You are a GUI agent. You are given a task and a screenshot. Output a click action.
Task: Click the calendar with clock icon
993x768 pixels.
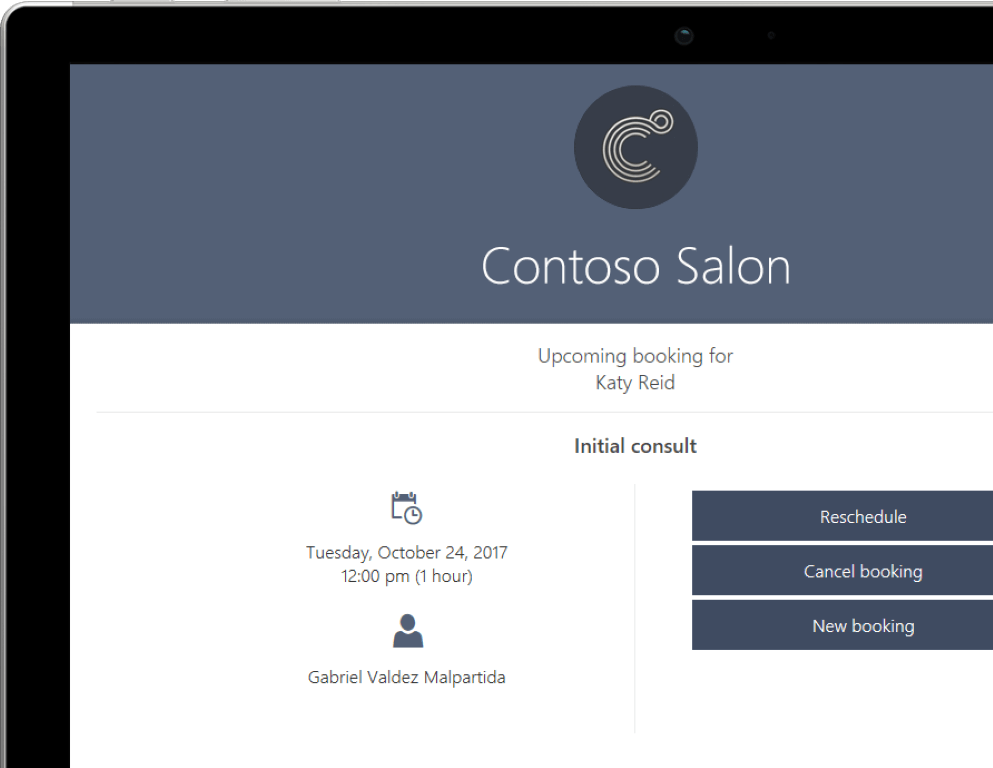406,508
